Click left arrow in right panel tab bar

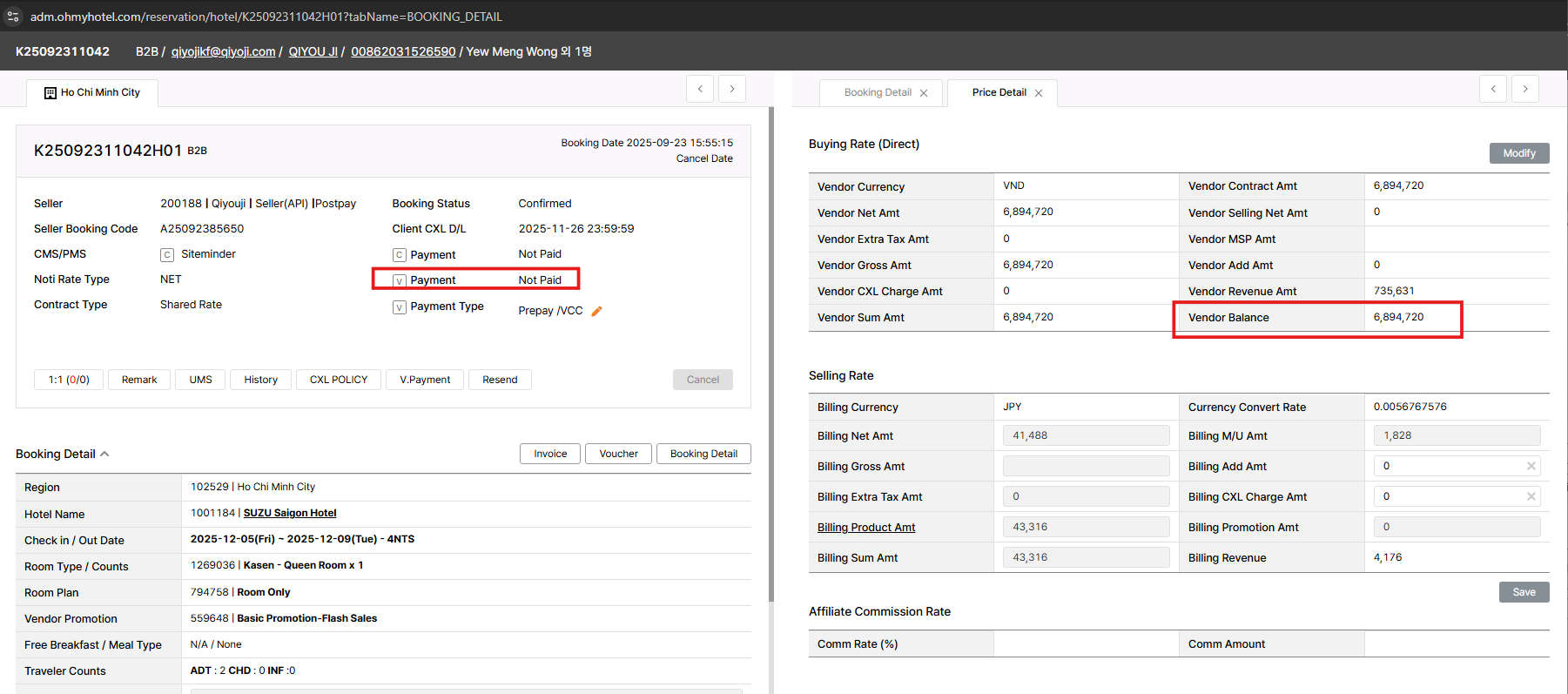pos(1493,89)
